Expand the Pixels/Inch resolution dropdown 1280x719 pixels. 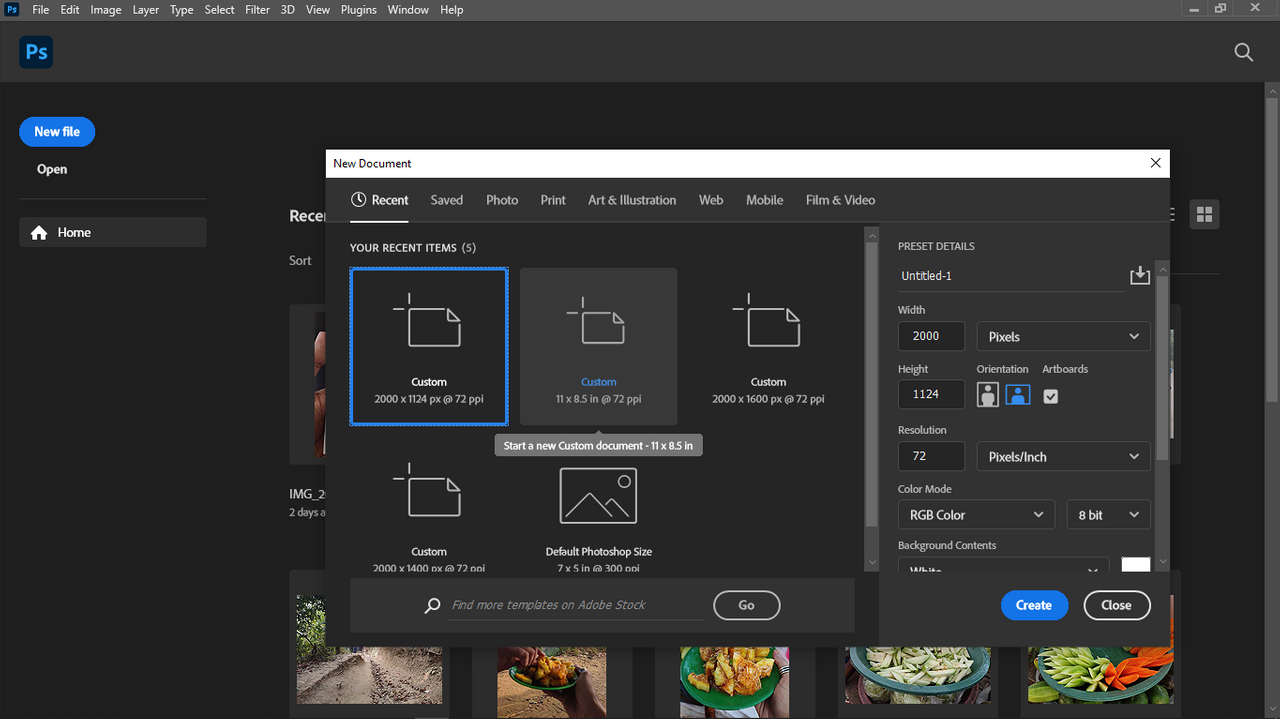(1063, 457)
